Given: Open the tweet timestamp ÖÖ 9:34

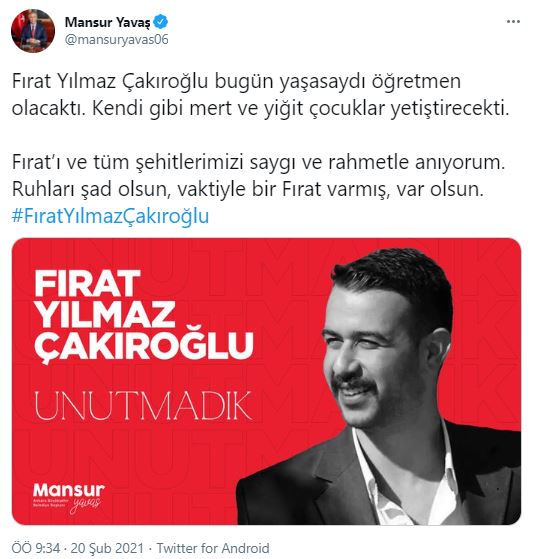Looking at the screenshot, I should click(36, 548).
